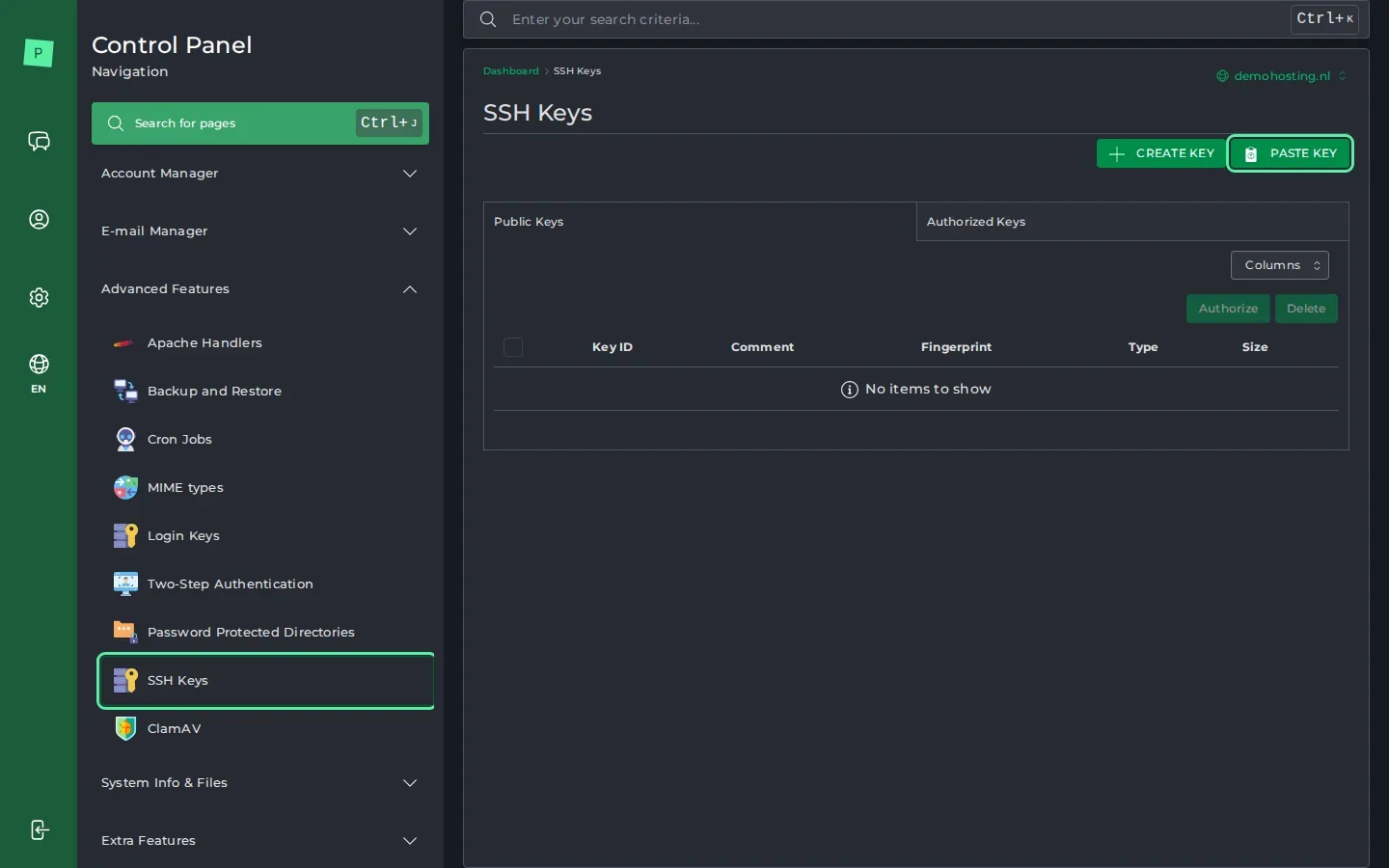Screen dimensions: 1389x868
Task: Click the clipboard icon on Paste Key
Action: pyautogui.click(x=1251, y=154)
